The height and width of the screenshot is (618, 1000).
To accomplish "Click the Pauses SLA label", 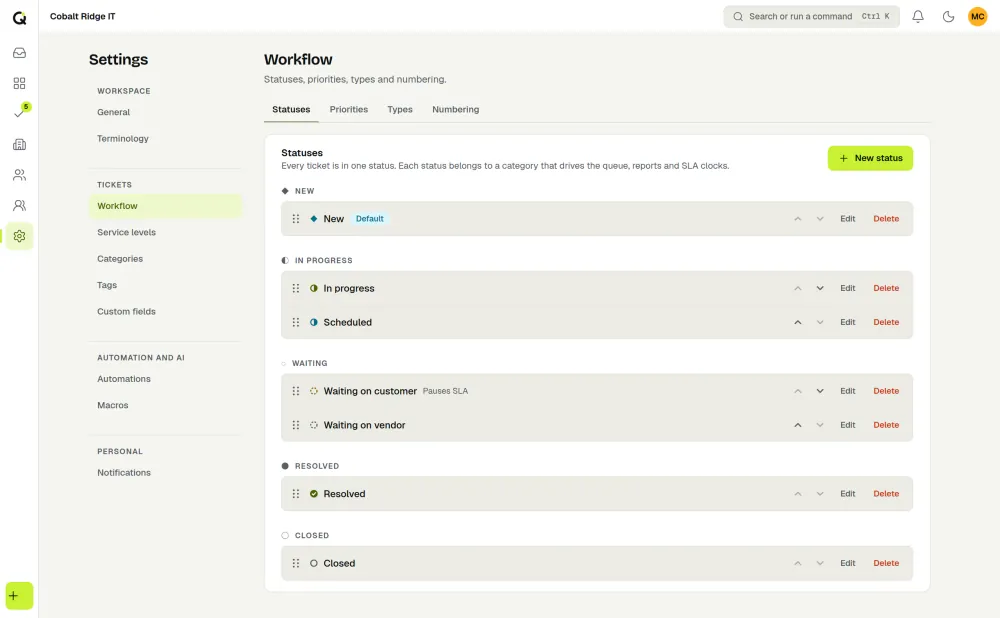I will click(445, 391).
